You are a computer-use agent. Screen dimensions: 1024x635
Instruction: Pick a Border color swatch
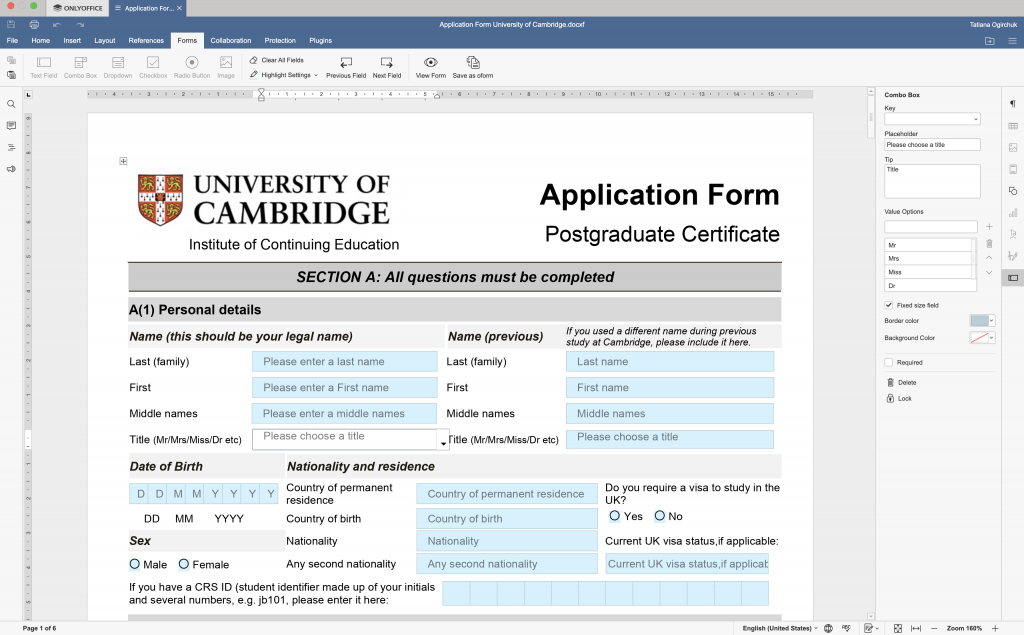(982, 321)
